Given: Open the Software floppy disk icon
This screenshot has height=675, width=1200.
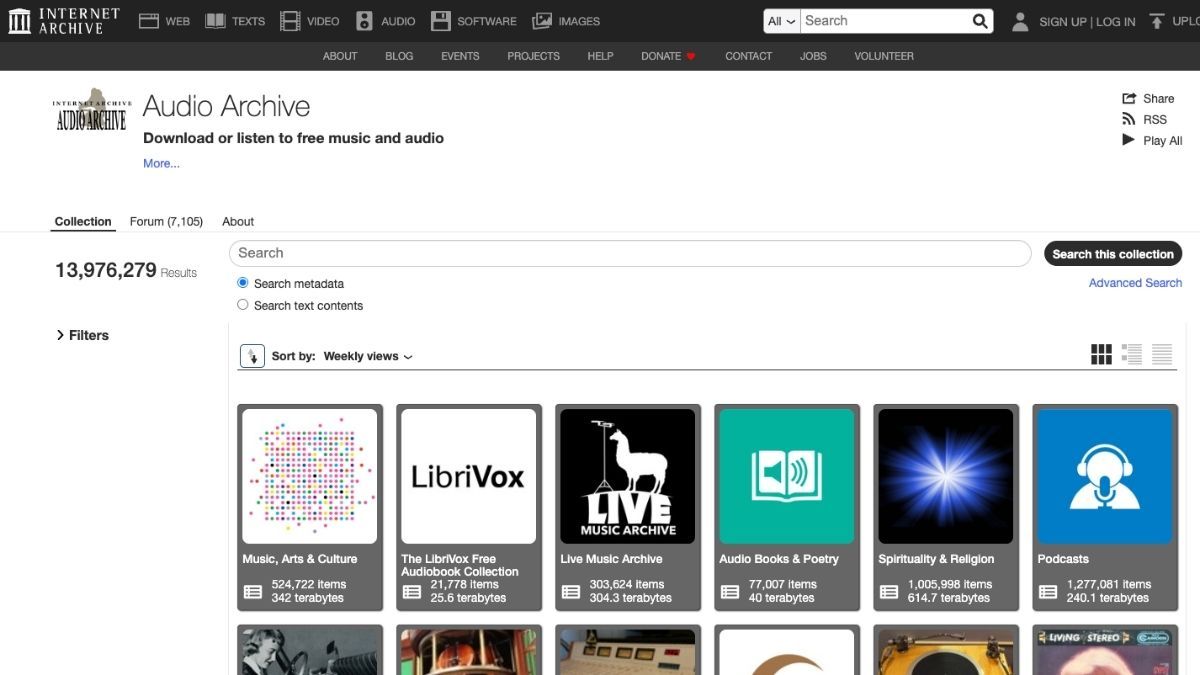Looking at the screenshot, I should coord(440,21).
